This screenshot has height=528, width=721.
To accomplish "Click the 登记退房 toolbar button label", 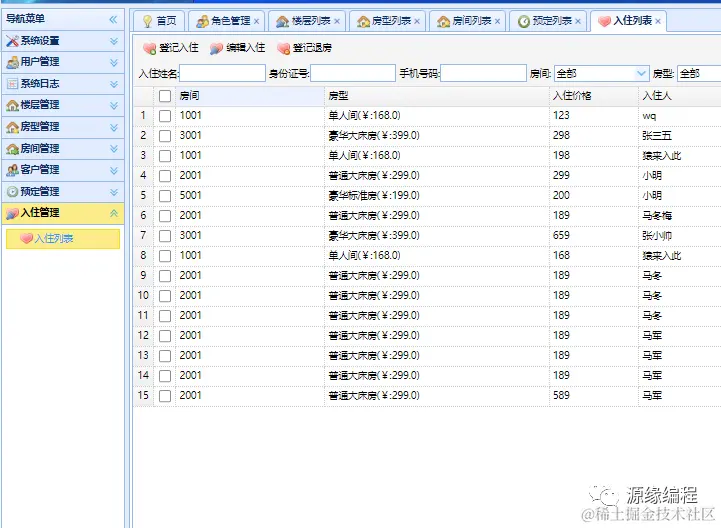I will [312, 48].
